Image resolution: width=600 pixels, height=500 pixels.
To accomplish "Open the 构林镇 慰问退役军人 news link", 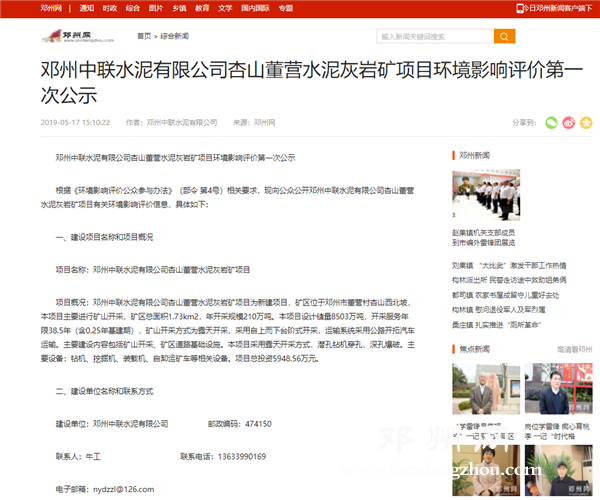I will (x=499, y=309).
